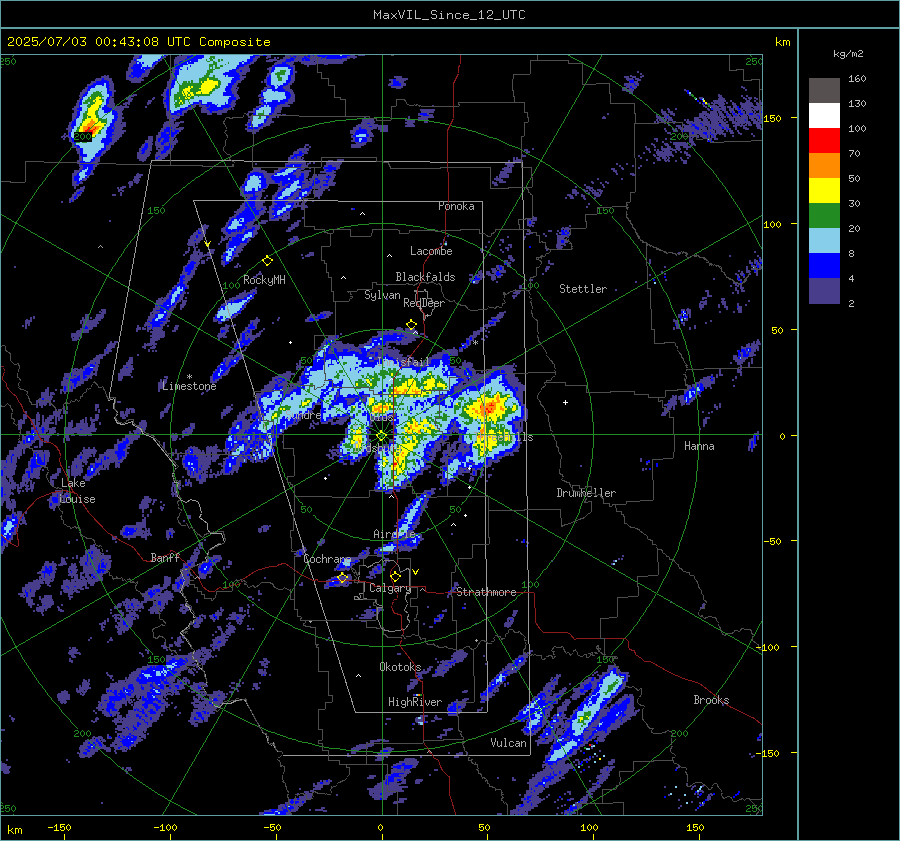Click the radar site marker at the map center
This screenshot has width=900, height=841.
click(382, 436)
